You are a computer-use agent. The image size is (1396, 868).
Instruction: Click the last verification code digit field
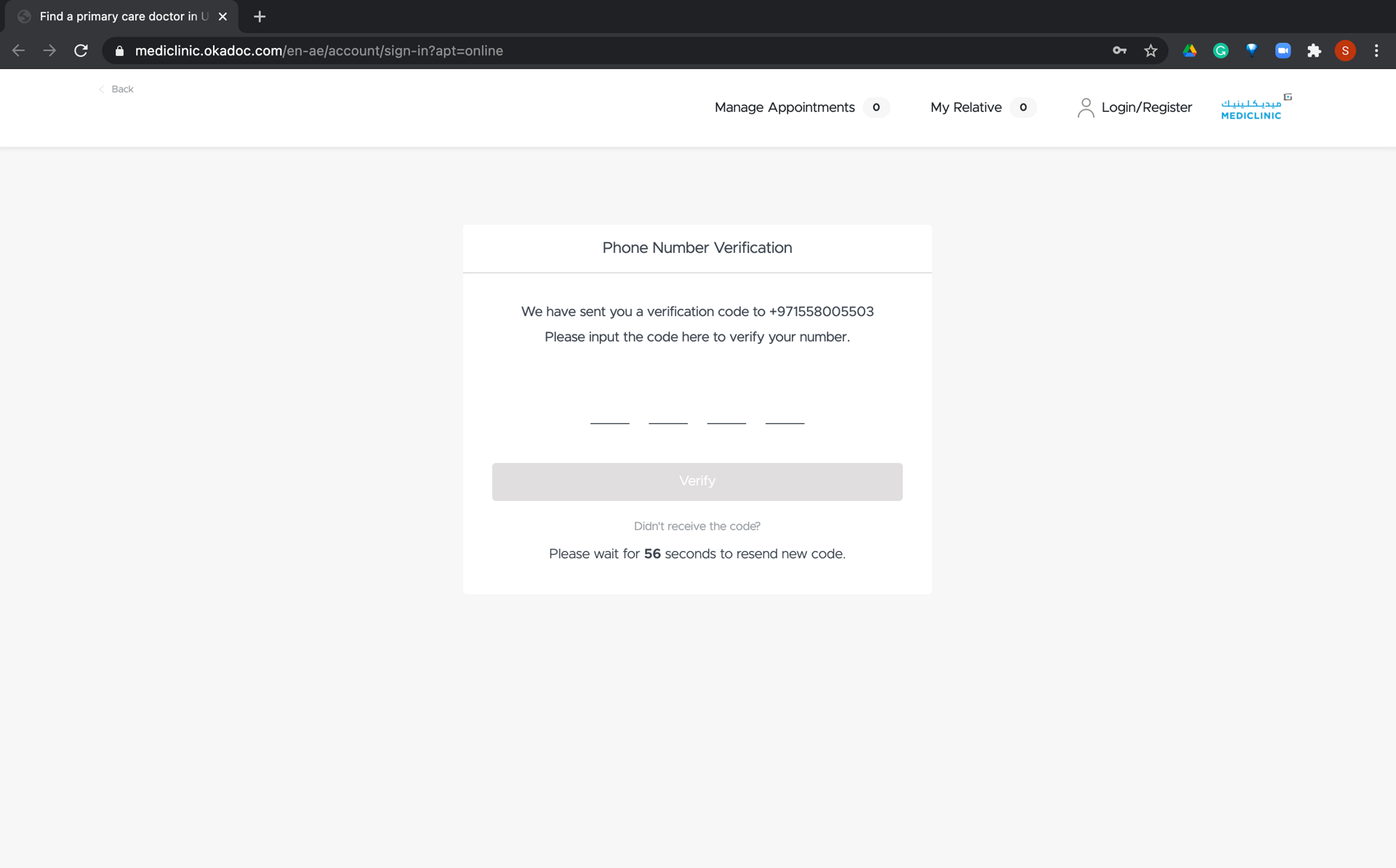coord(785,409)
